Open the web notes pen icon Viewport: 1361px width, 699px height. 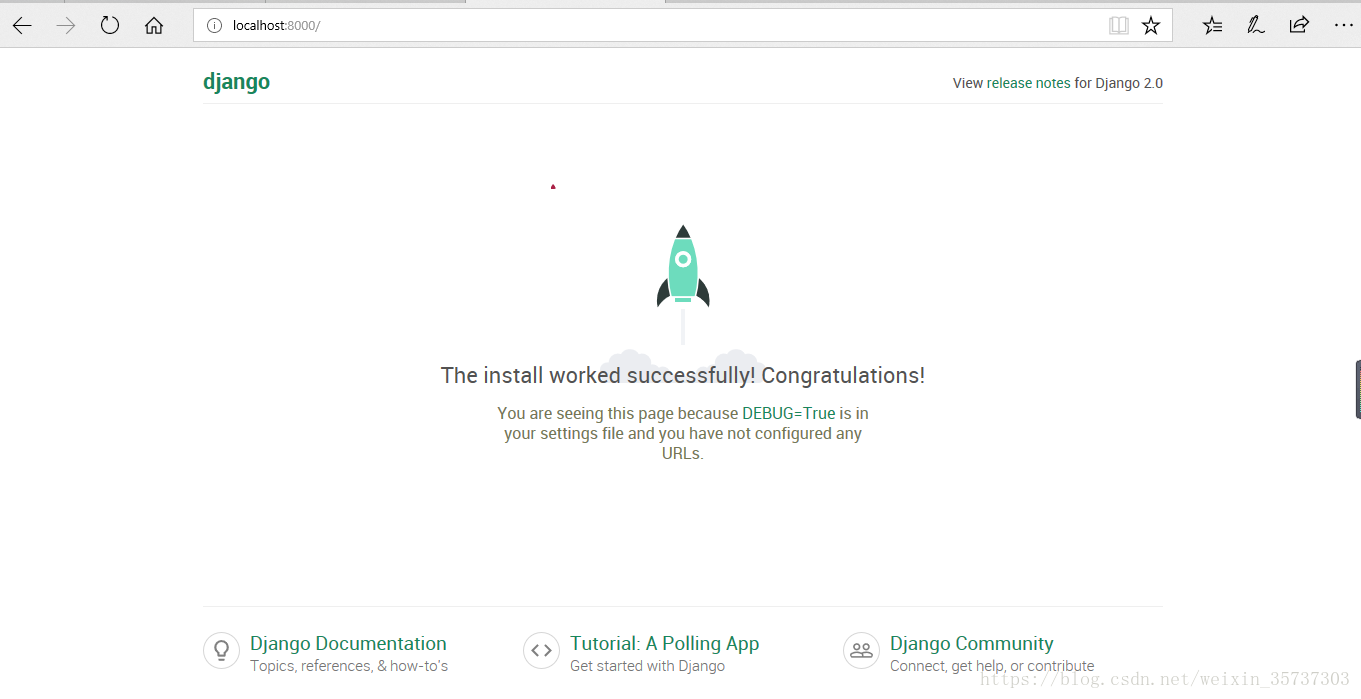pyautogui.click(x=1256, y=26)
